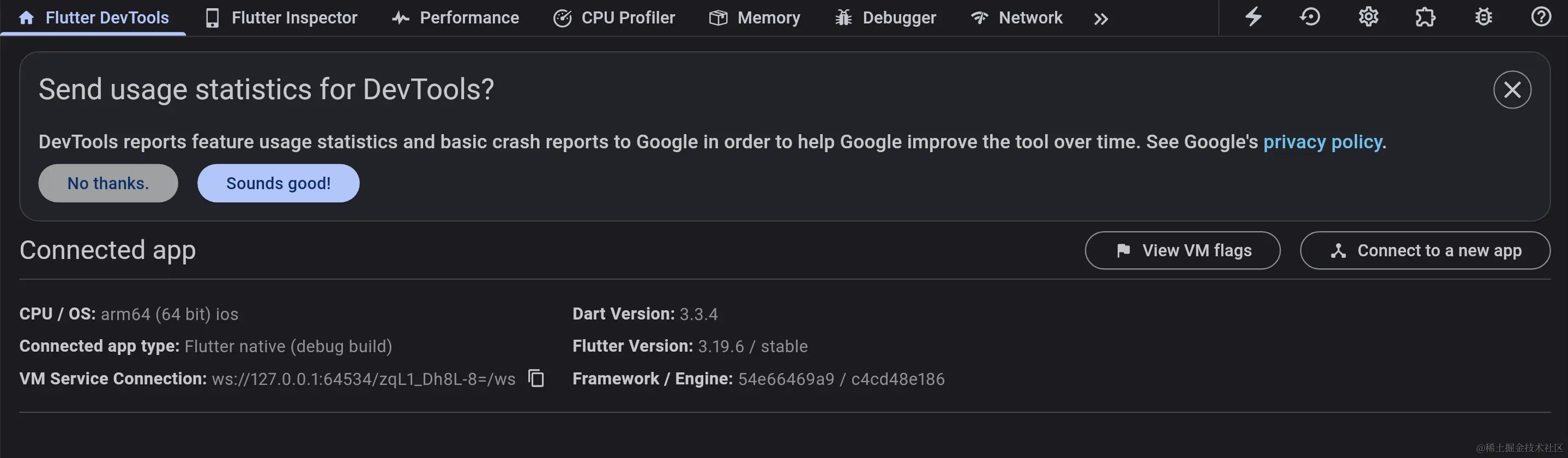The image size is (1568, 458).
Task: Open Google's privacy policy link
Action: click(x=1322, y=142)
